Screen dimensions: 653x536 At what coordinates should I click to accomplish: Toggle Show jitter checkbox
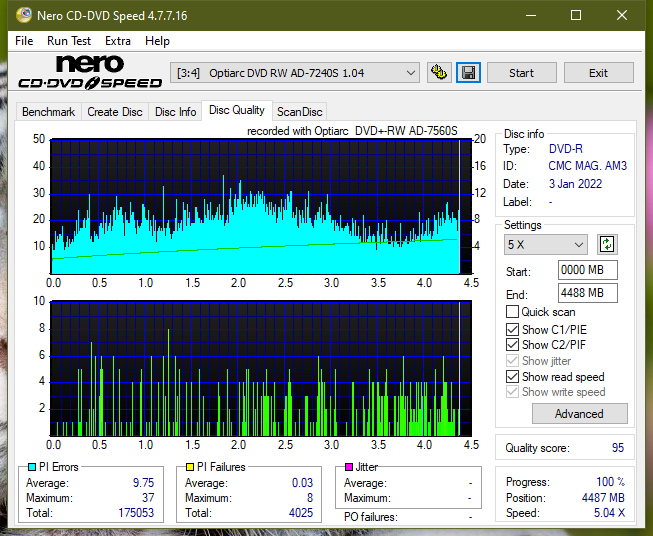512,361
